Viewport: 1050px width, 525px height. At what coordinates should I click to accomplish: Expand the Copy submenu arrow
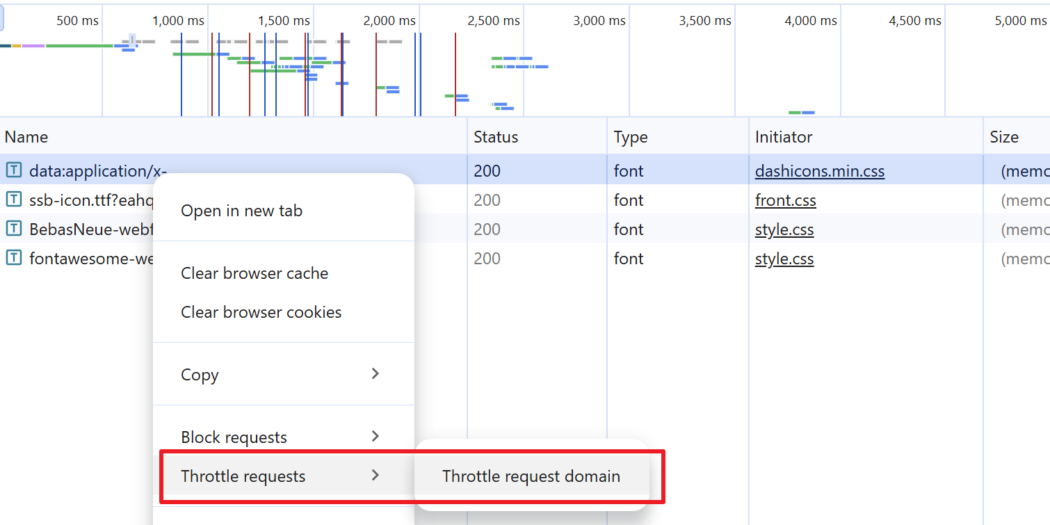(375, 374)
